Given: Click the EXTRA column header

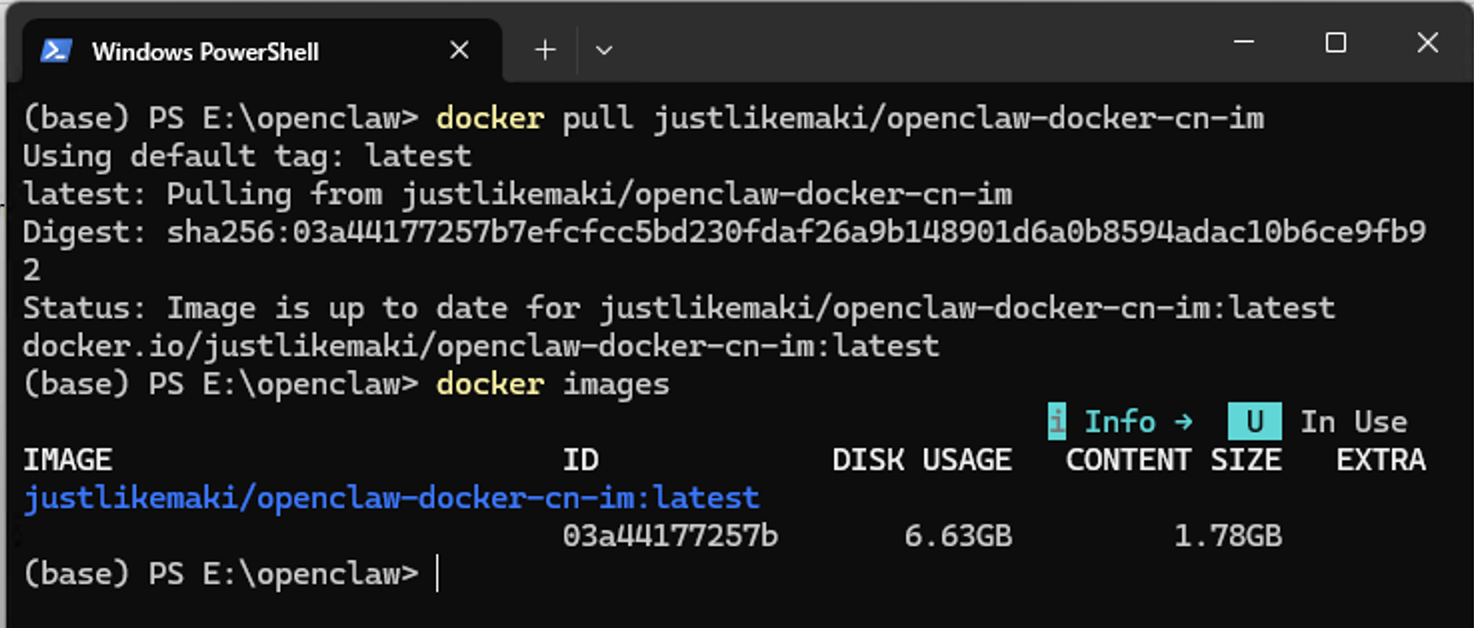Looking at the screenshot, I should click(1381, 460).
